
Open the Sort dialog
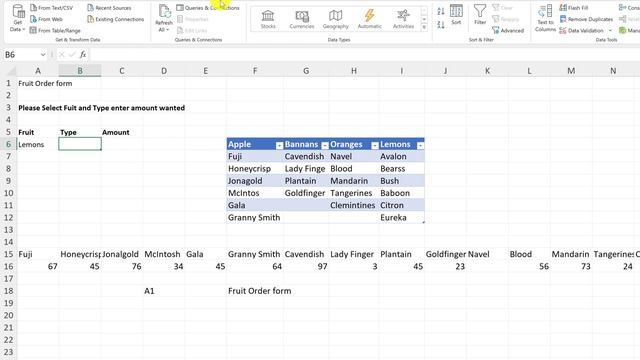coord(456,15)
